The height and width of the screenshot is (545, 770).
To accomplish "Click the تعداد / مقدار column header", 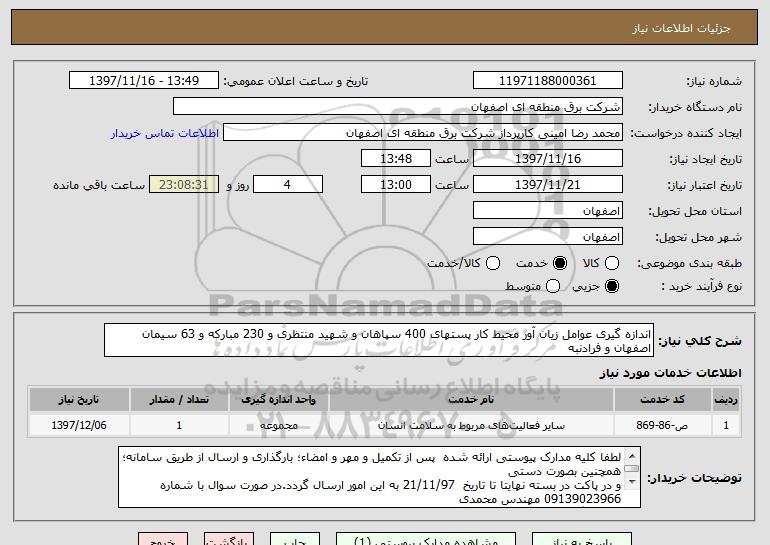I will click(179, 400).
